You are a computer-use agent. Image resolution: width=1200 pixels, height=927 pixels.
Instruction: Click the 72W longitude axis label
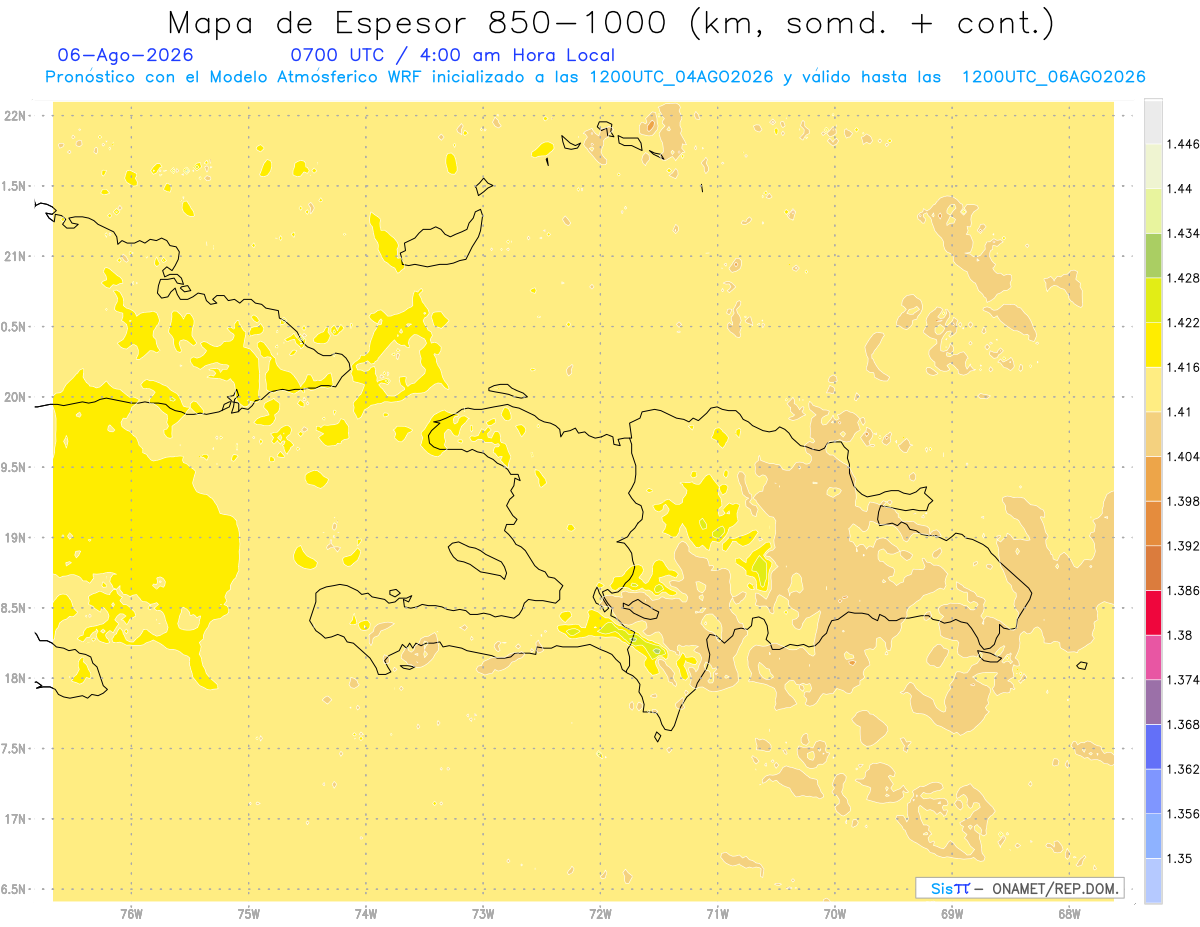[x=600, y=914]
